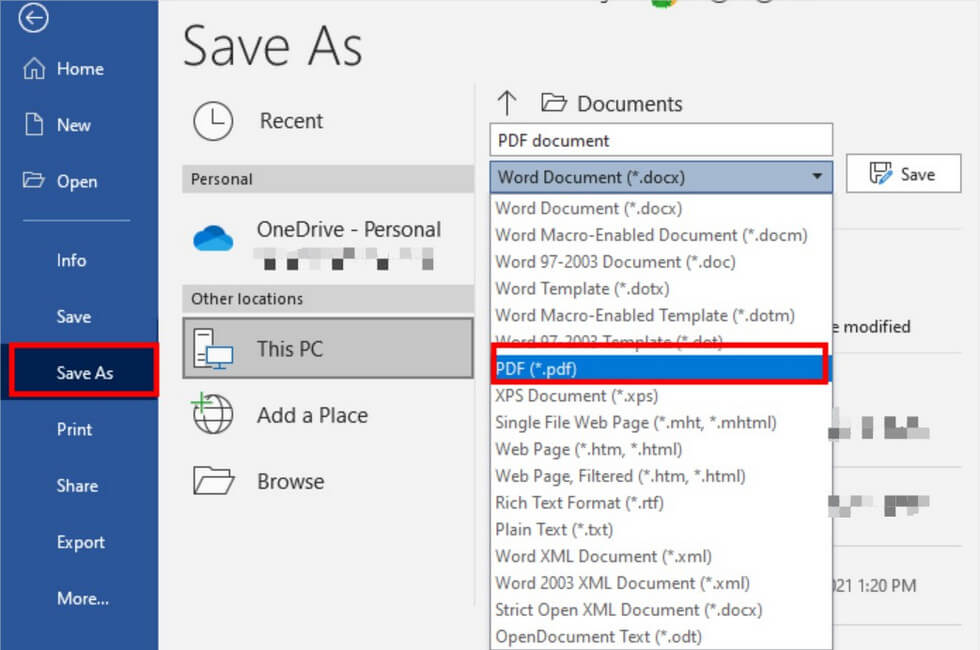Click the filename field showing PDF document
Screen dimensions: 980x650
point(660,138)
